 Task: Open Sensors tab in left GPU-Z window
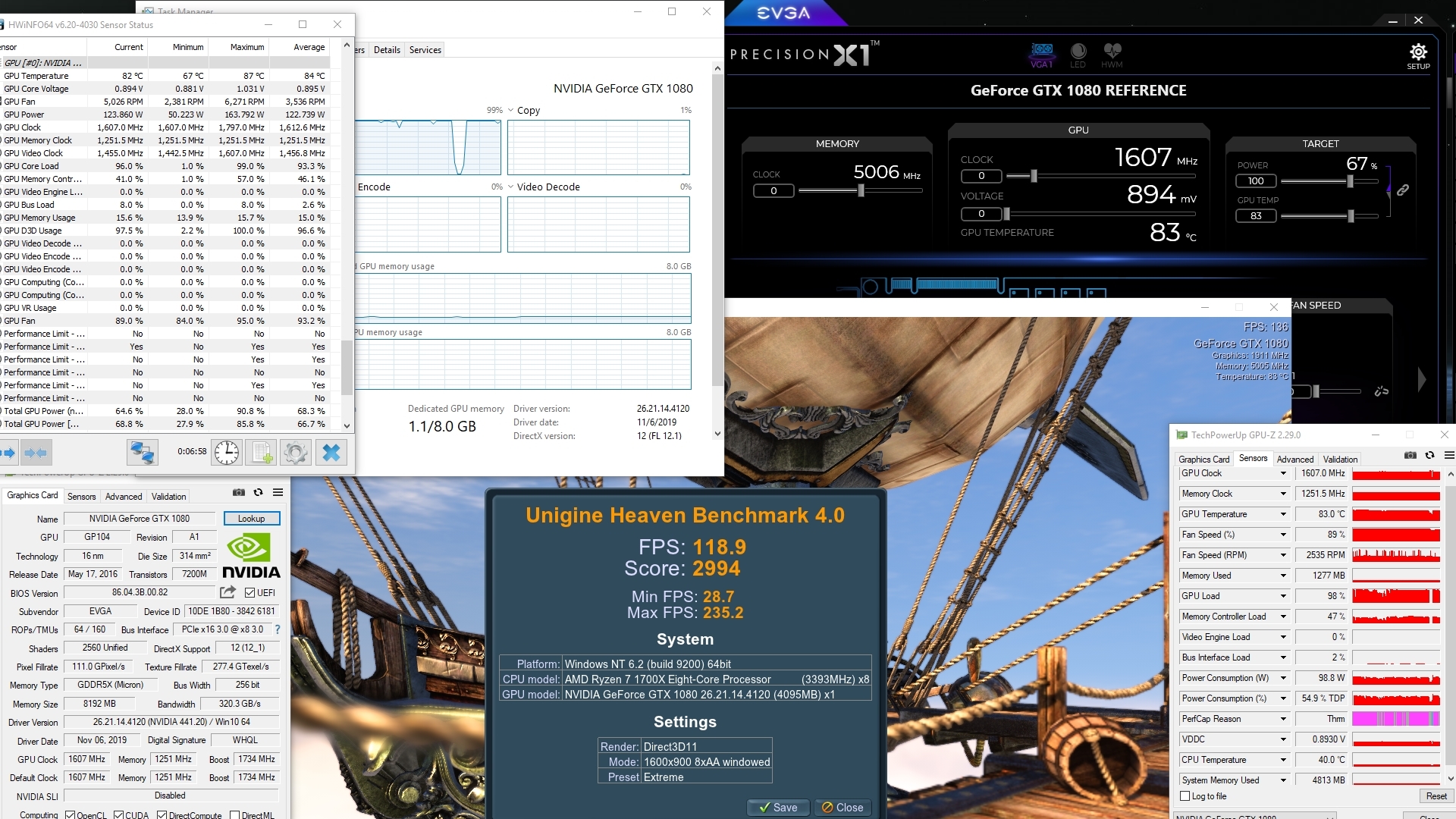82,497
